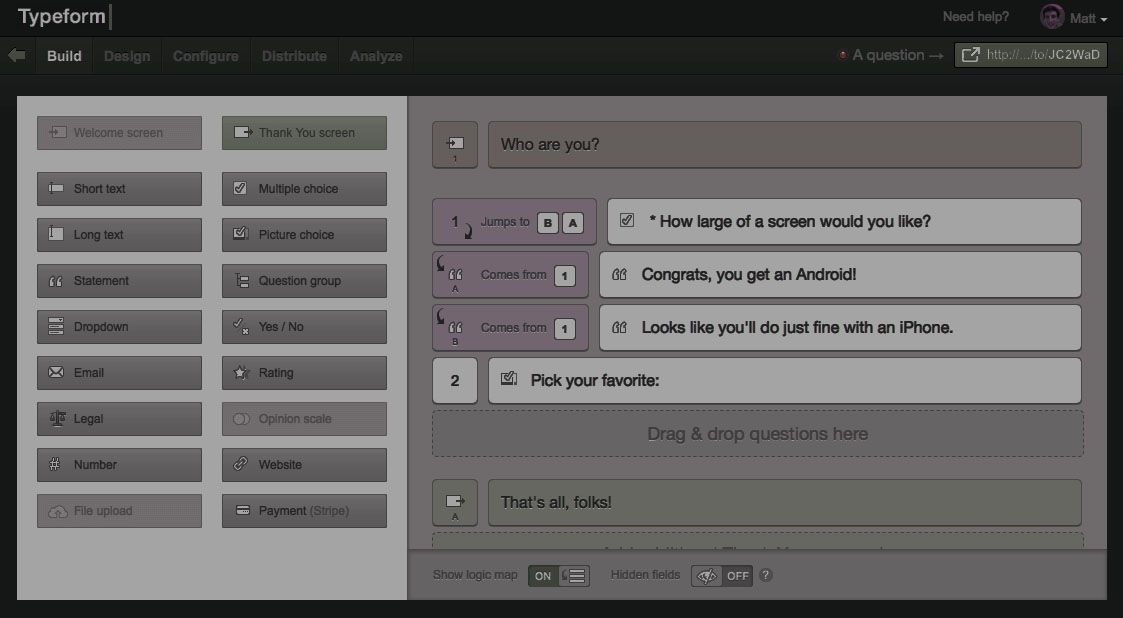Add a Yes / No question
The height and width of the screenshot is (618, 1123).
click(x=303, y=326)
